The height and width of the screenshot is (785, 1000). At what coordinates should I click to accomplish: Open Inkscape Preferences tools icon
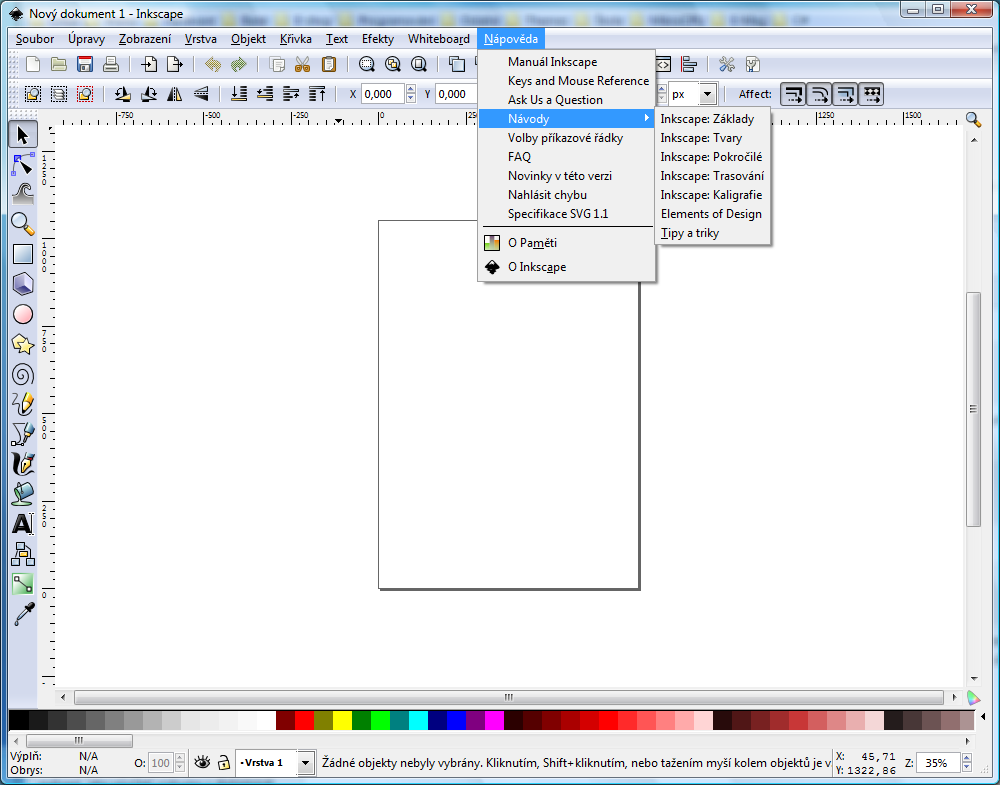tap(726, 64)
